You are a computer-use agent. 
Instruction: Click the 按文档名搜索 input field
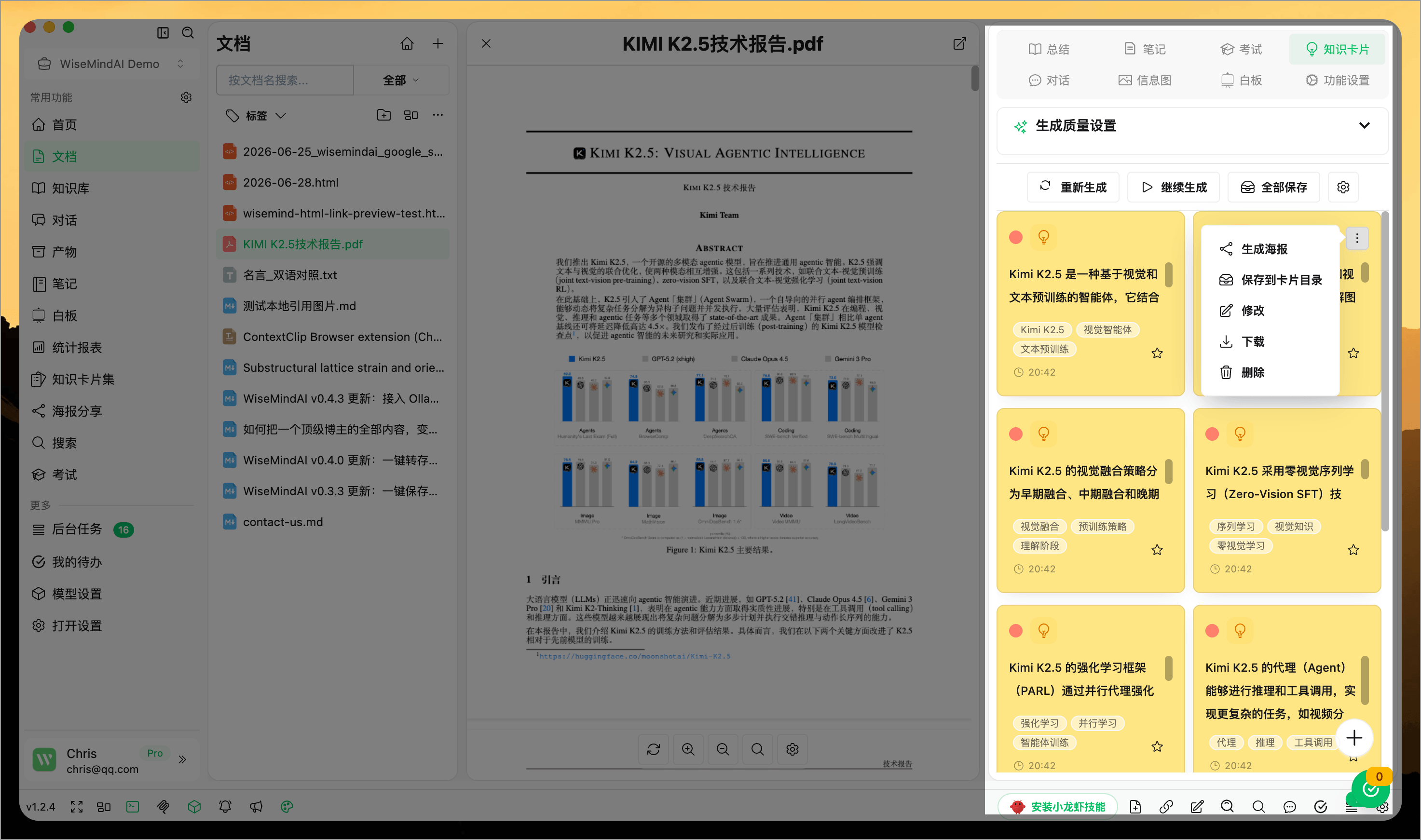285,80
